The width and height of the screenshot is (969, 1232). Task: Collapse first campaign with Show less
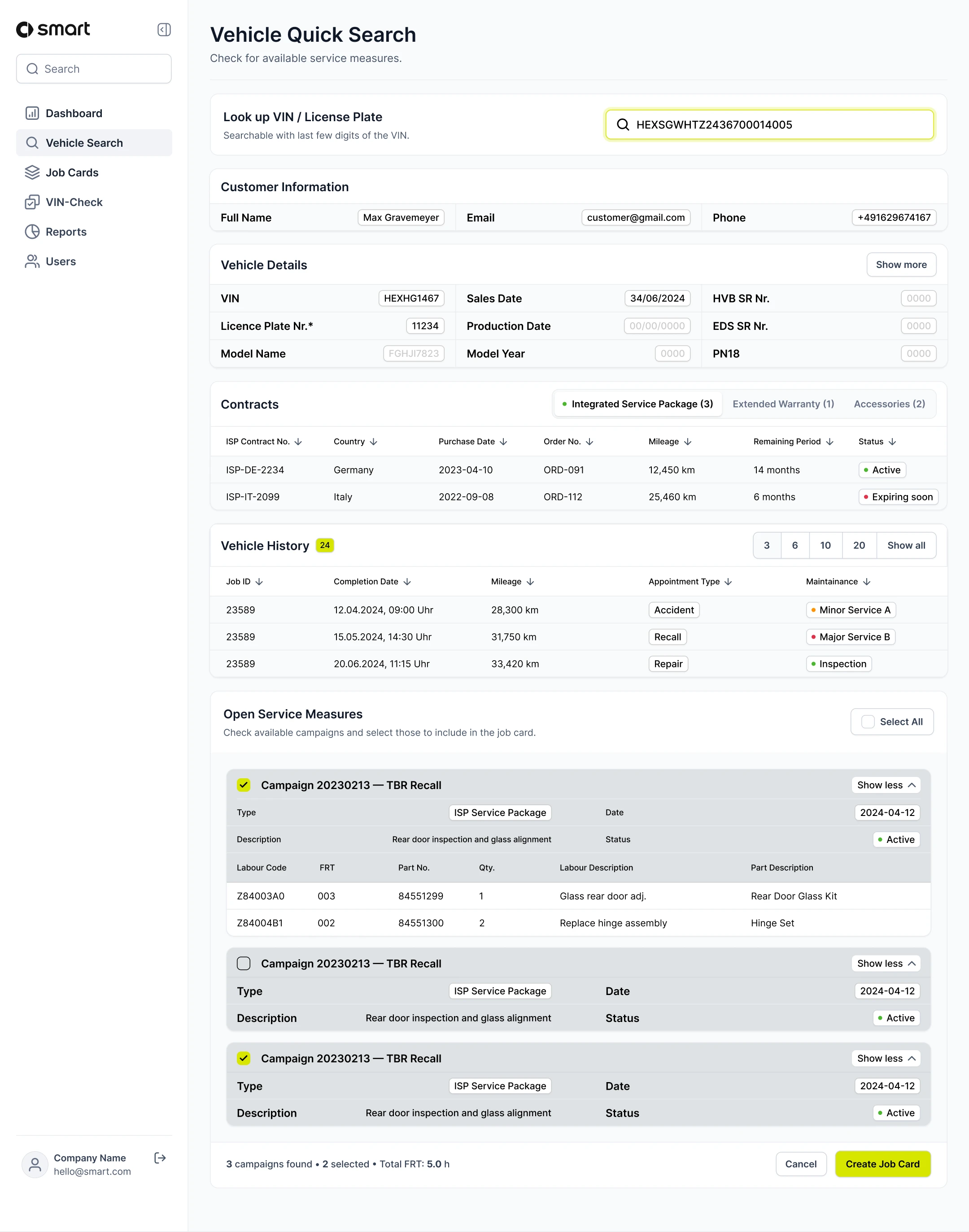(x=886, y=785)
